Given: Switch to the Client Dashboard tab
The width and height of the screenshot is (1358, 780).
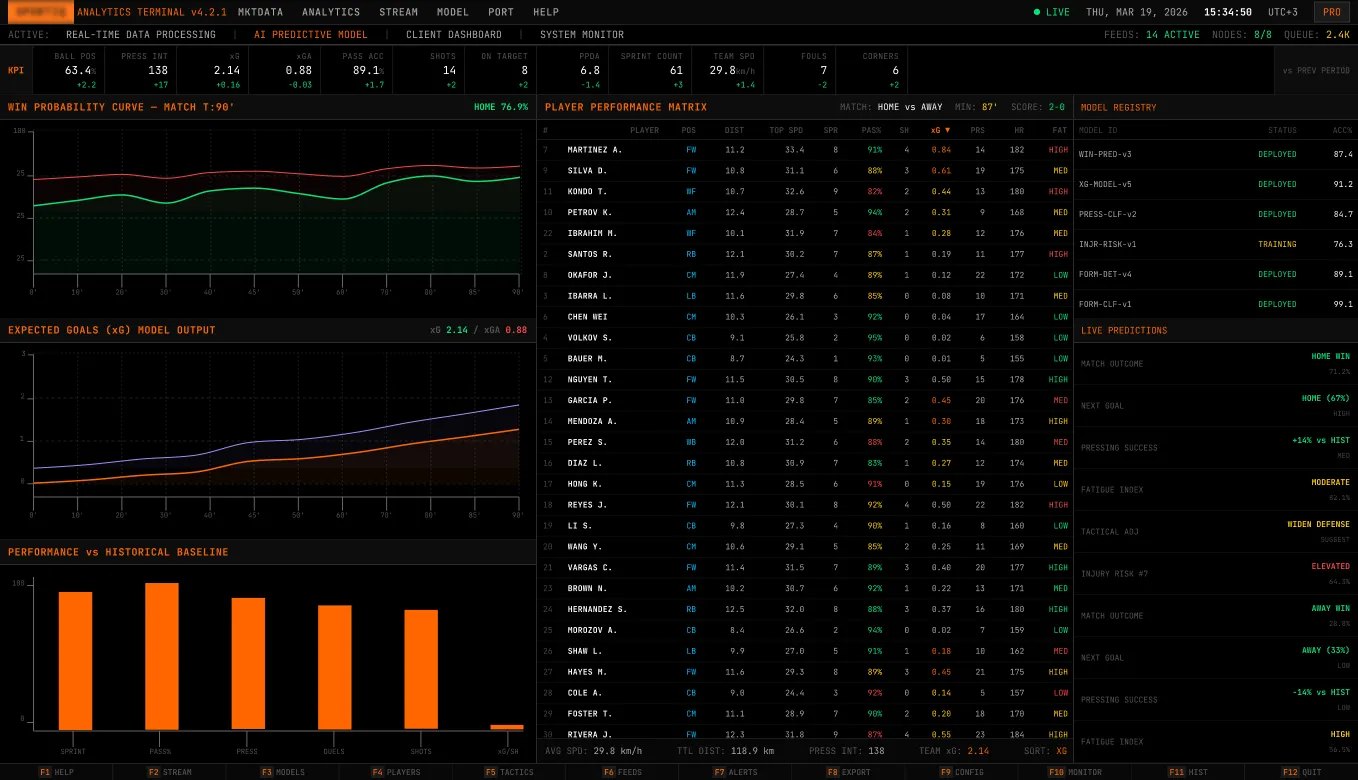Looking at the screenshot, I should (454, 35).
